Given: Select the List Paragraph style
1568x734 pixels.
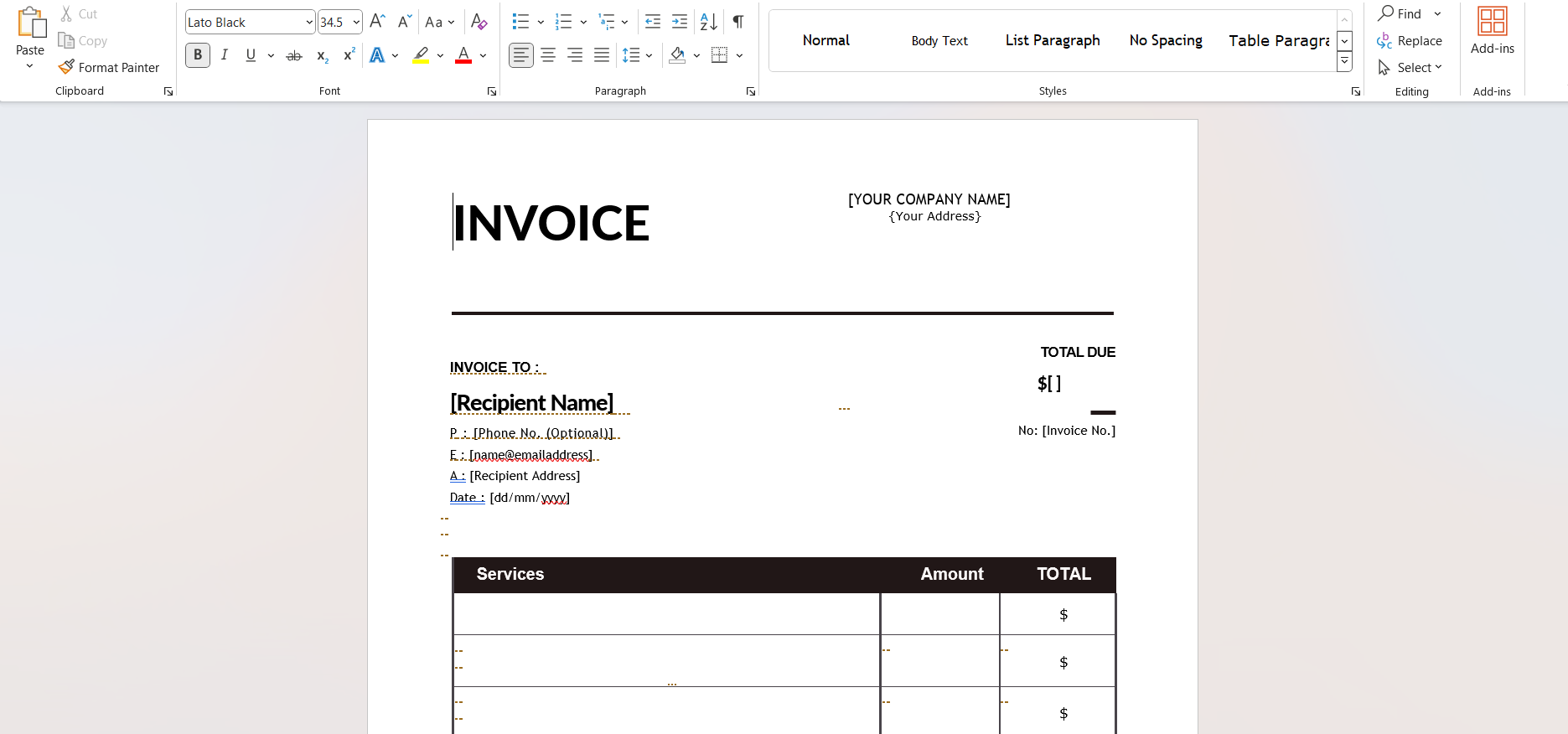Looking at the screenshot, I should (1053, 40).
